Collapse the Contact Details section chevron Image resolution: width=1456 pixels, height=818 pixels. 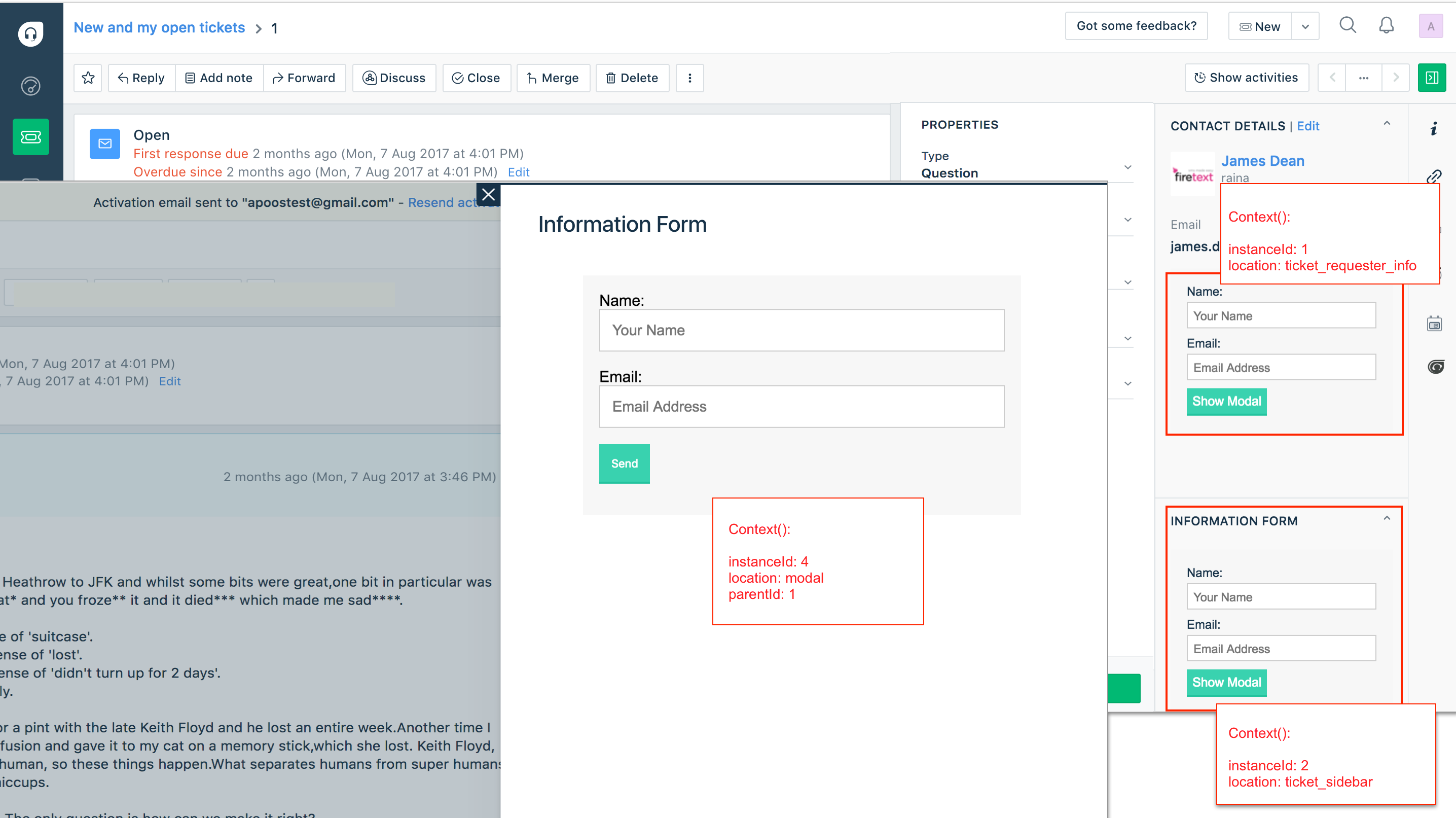click(x=1387, y=123)
